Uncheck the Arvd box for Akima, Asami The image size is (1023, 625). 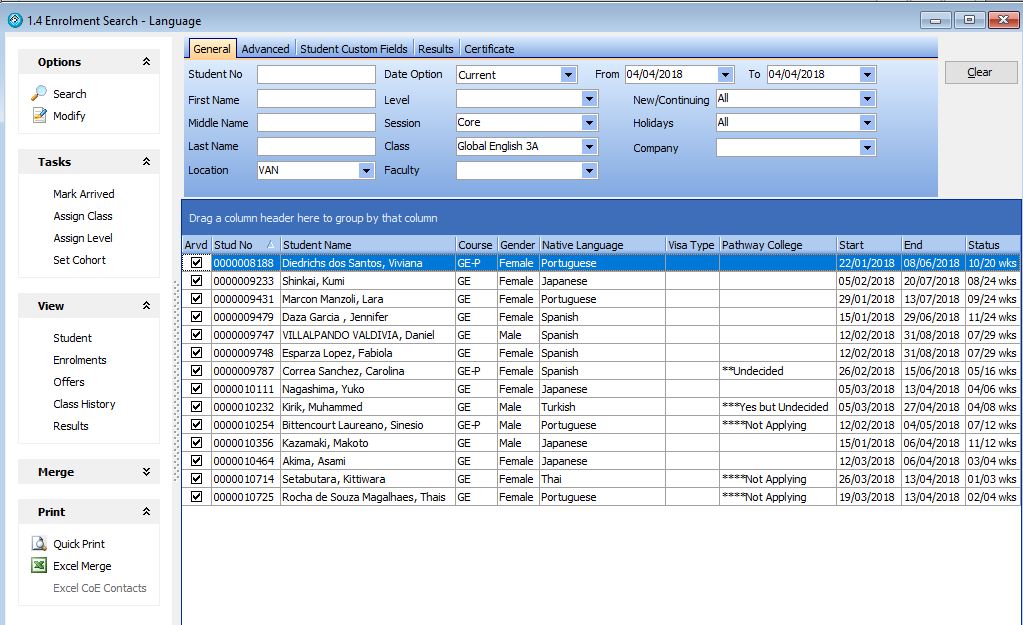(196, 461)
